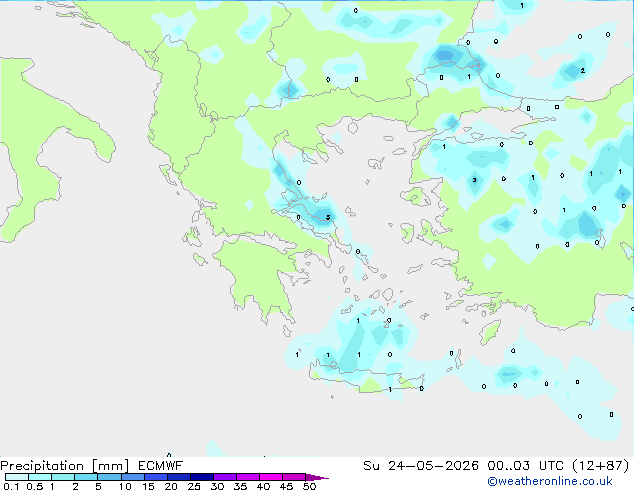Click the "45" legend label
The width and height of the screenshot is (634, 490).
[286, 486]
